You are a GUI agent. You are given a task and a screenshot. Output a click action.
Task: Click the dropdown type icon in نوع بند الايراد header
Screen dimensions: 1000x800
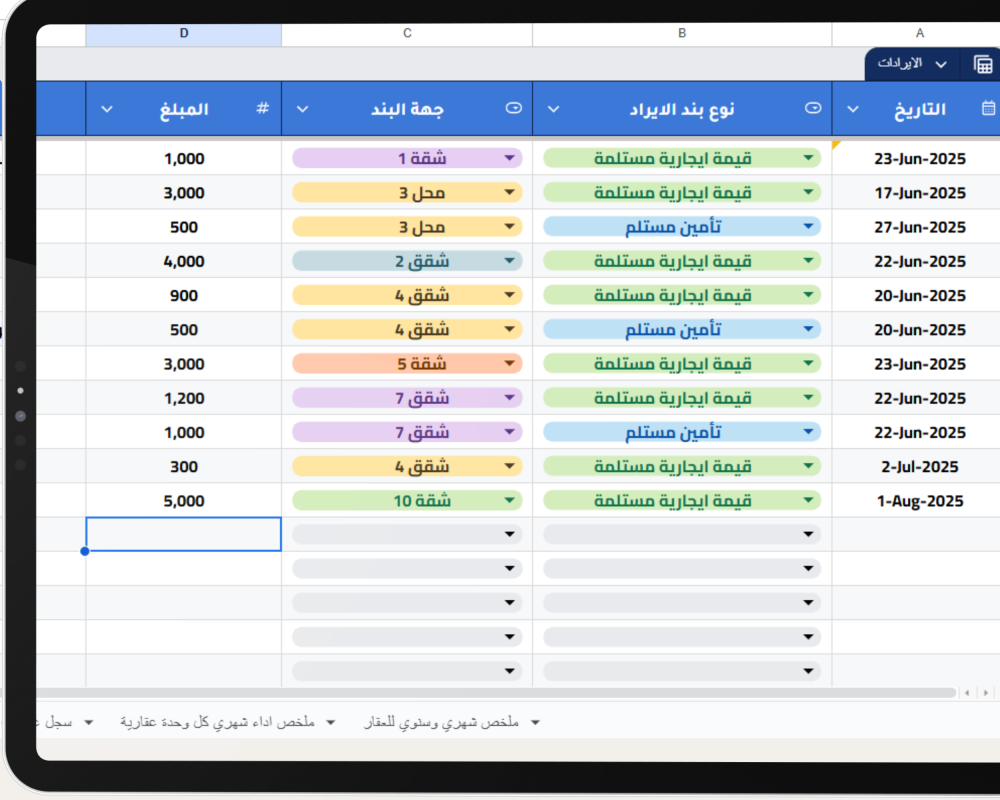[812, 108]
